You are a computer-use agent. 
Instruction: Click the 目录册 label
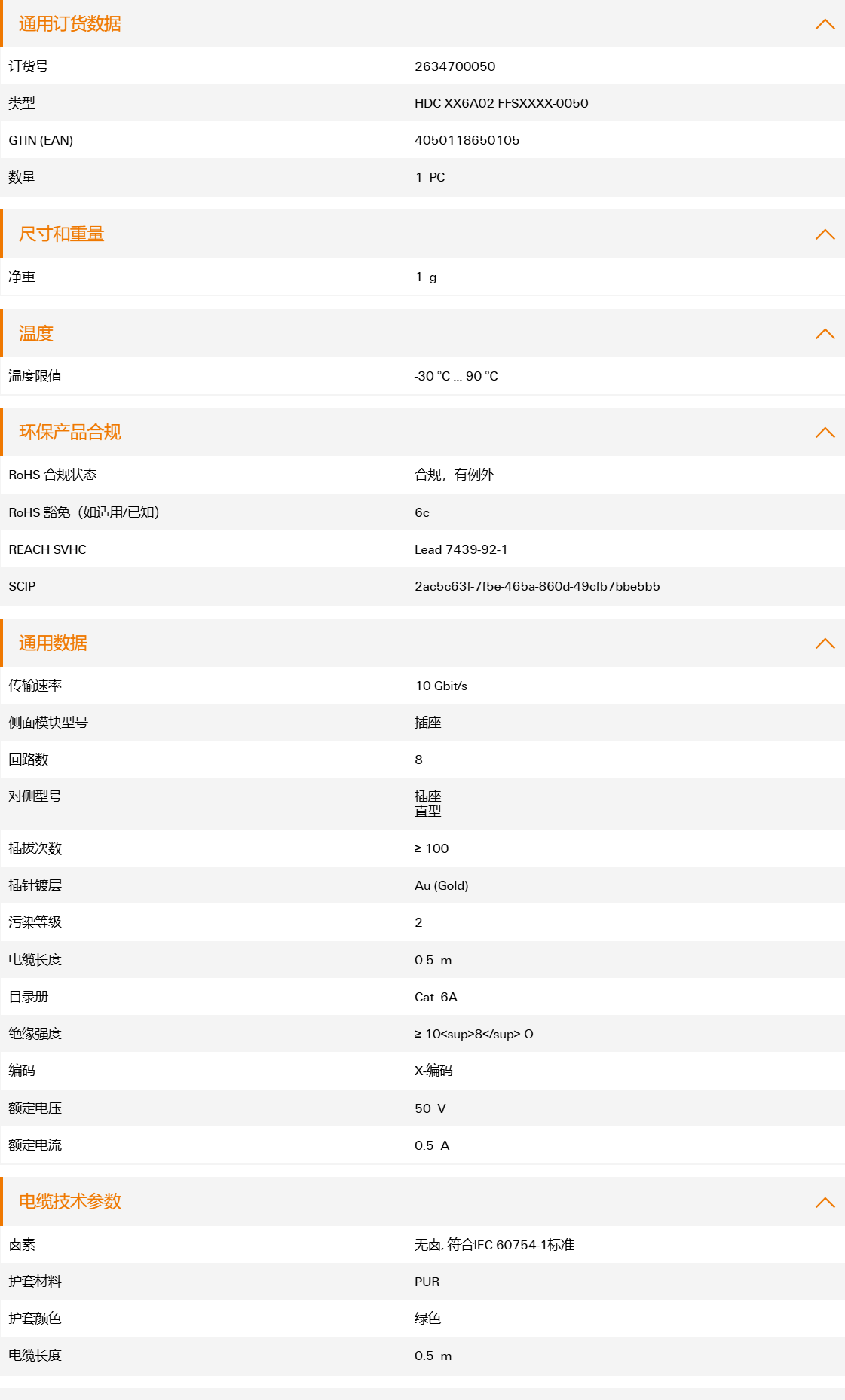[29, 997]
